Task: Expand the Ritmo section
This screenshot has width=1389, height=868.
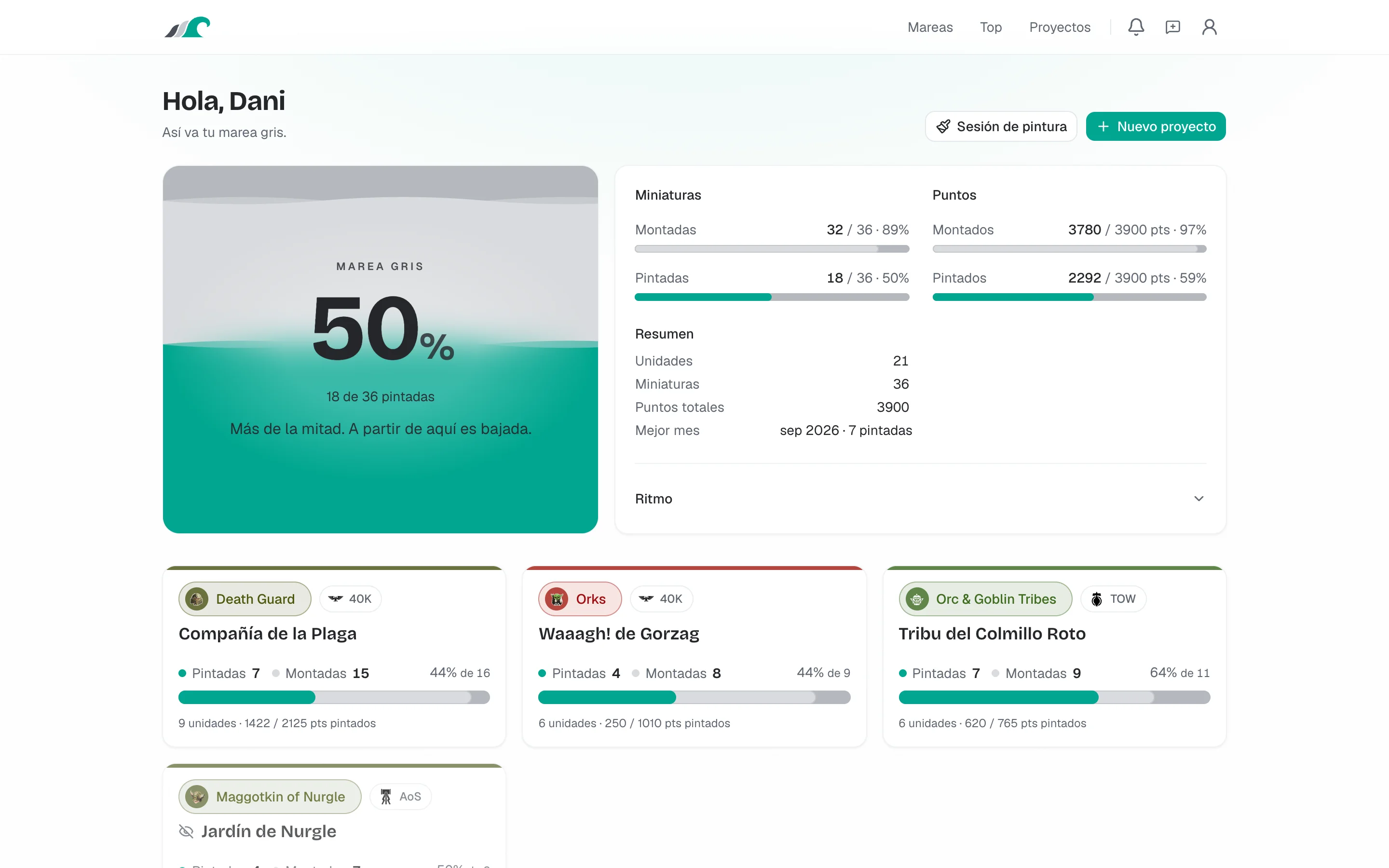Action: (920, 498)
